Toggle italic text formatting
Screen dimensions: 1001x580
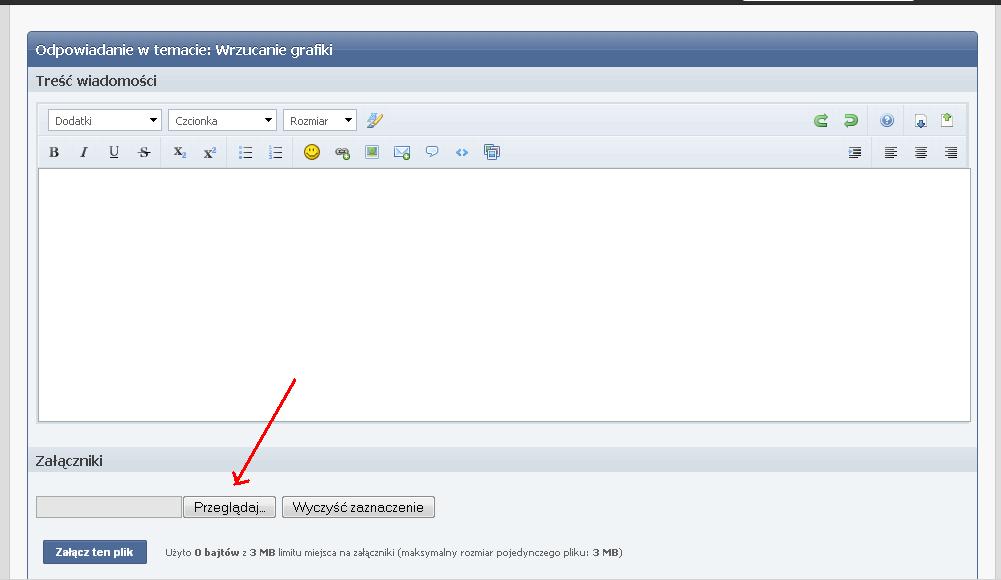tap(84, 153)
